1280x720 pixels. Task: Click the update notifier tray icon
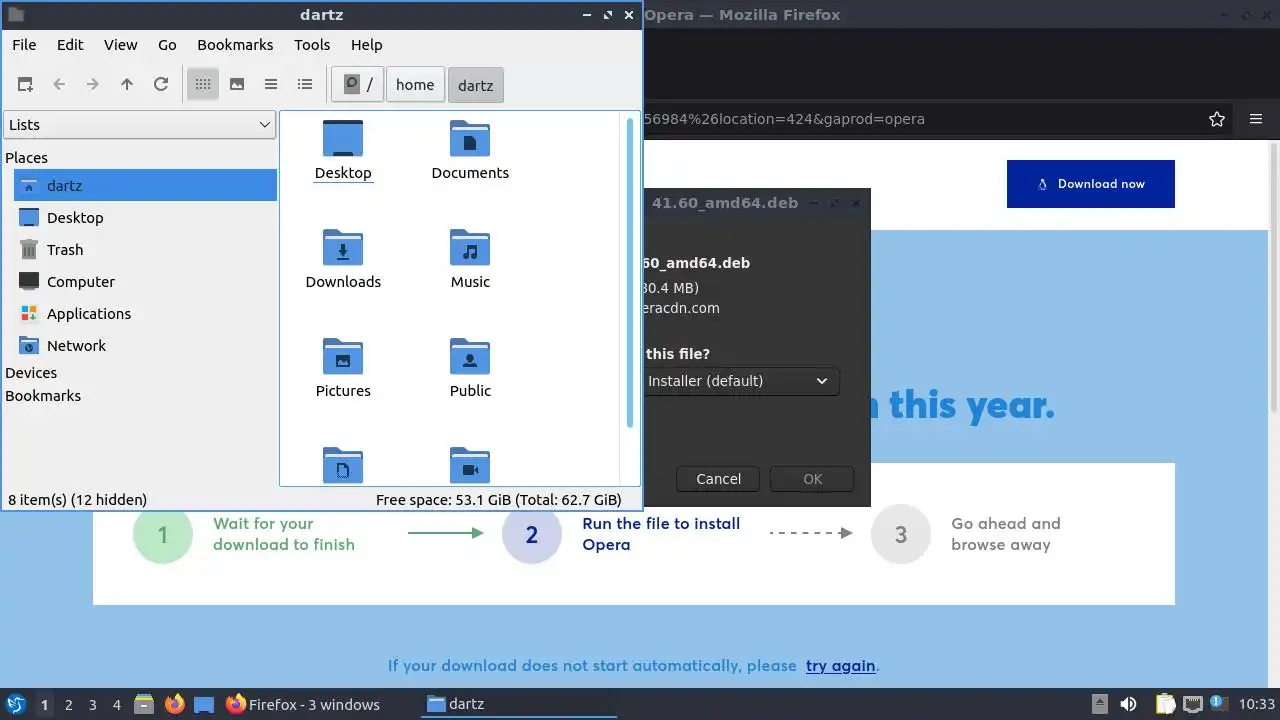(1220, 704)
